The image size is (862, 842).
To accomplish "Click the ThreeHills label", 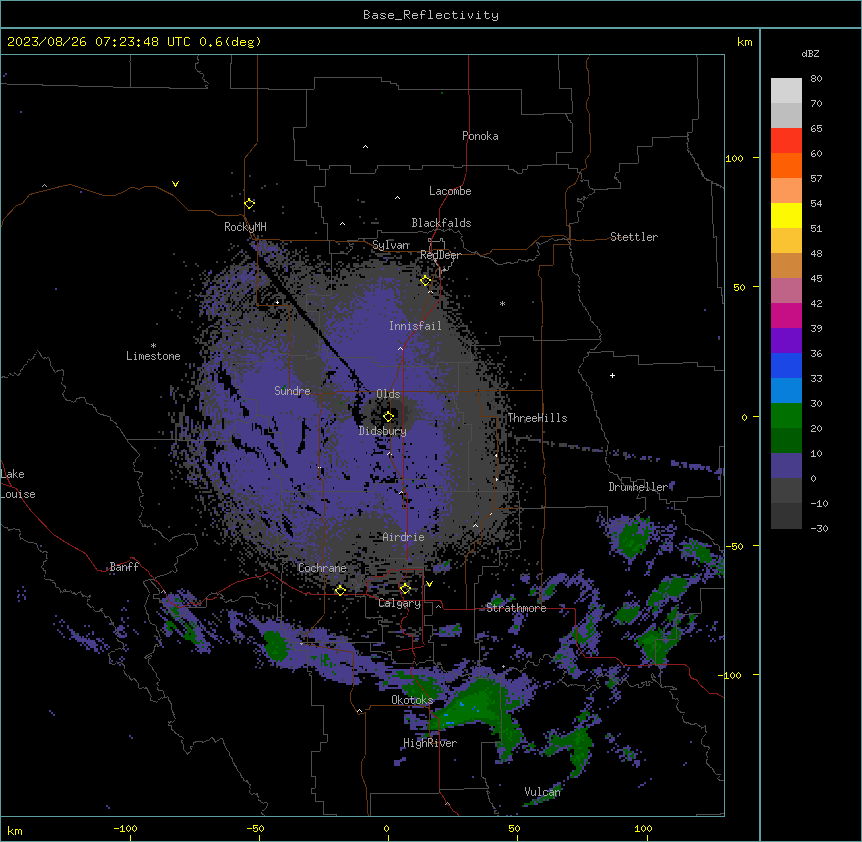I will pyautogui.click(x=537, y=418).
